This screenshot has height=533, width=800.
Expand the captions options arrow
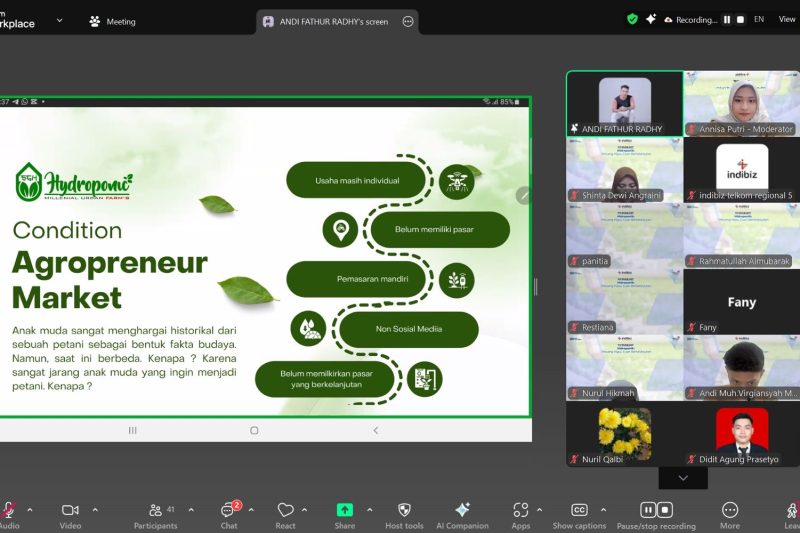pos(603,510)
